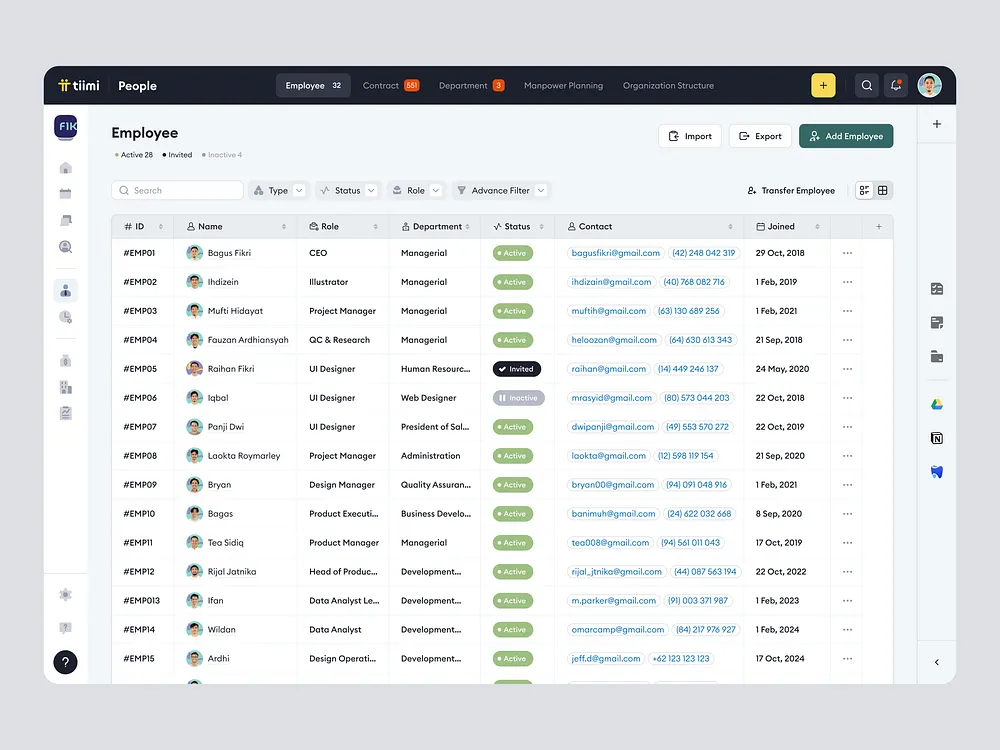Open bagusfikri@gmail.com email link

point(615,253)
